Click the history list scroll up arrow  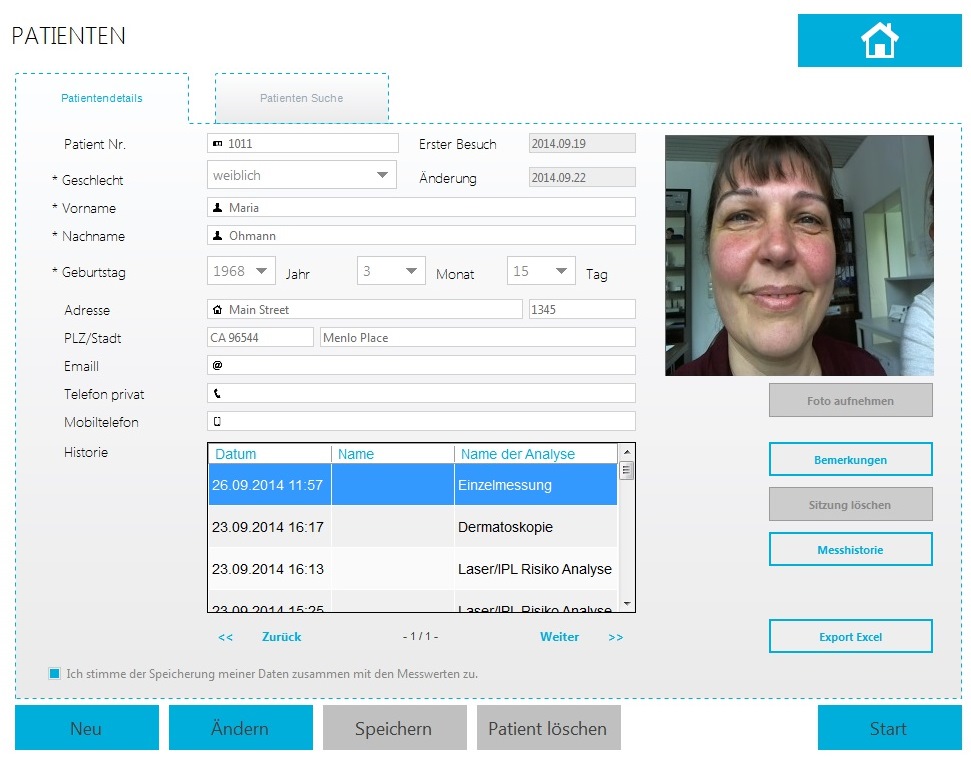[x=627, y=451]
